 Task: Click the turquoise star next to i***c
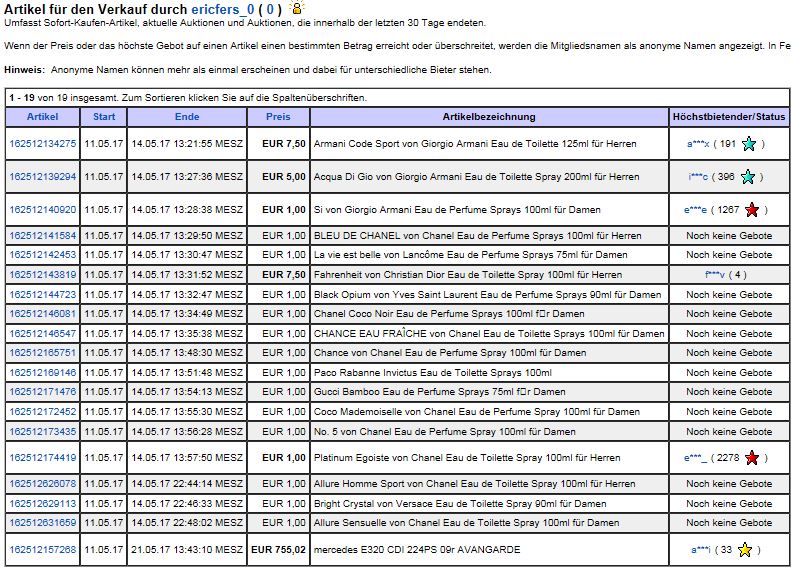click(x=748, y=177)
